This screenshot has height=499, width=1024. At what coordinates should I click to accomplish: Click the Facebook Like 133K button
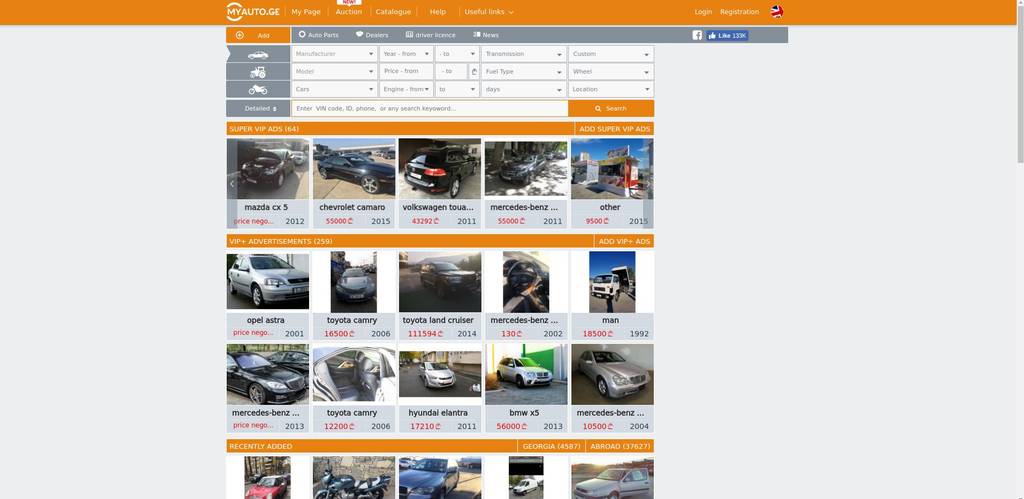point(727,35)
